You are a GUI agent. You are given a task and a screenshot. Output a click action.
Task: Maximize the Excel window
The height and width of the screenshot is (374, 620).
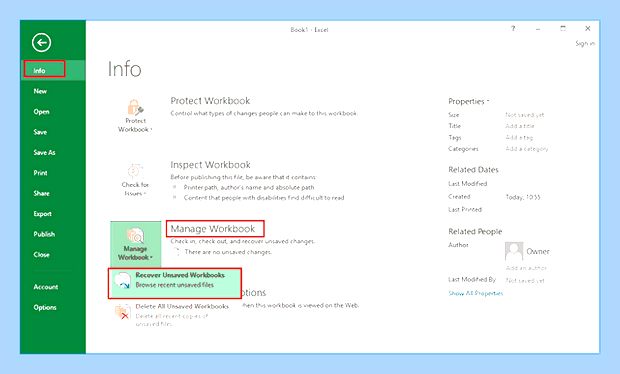[x=563, y=28]
